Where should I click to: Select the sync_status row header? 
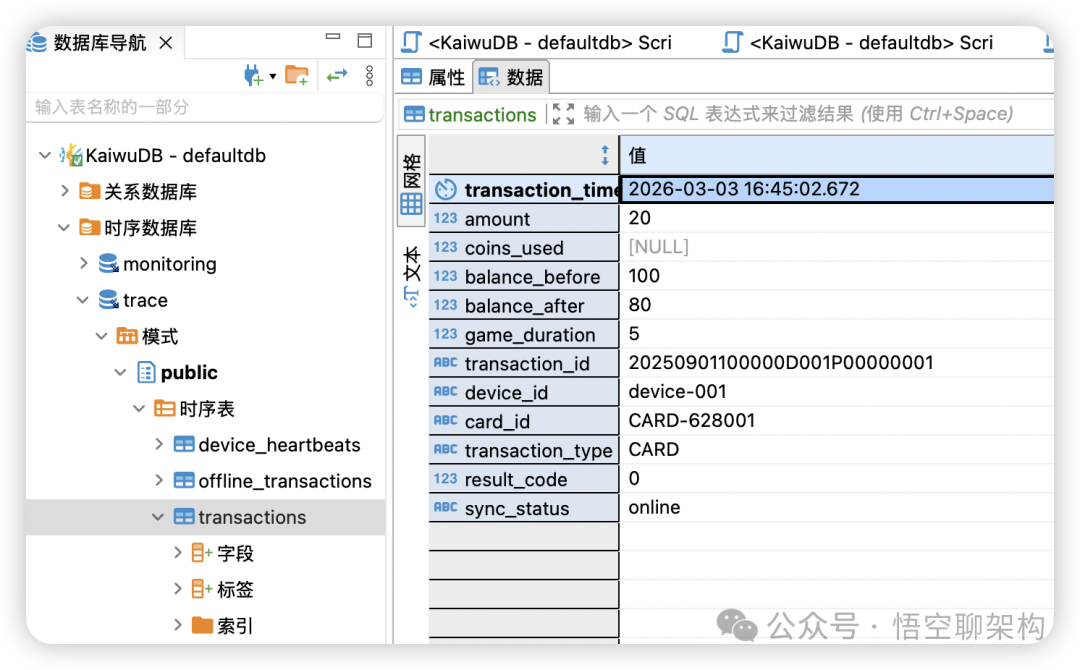524,508
